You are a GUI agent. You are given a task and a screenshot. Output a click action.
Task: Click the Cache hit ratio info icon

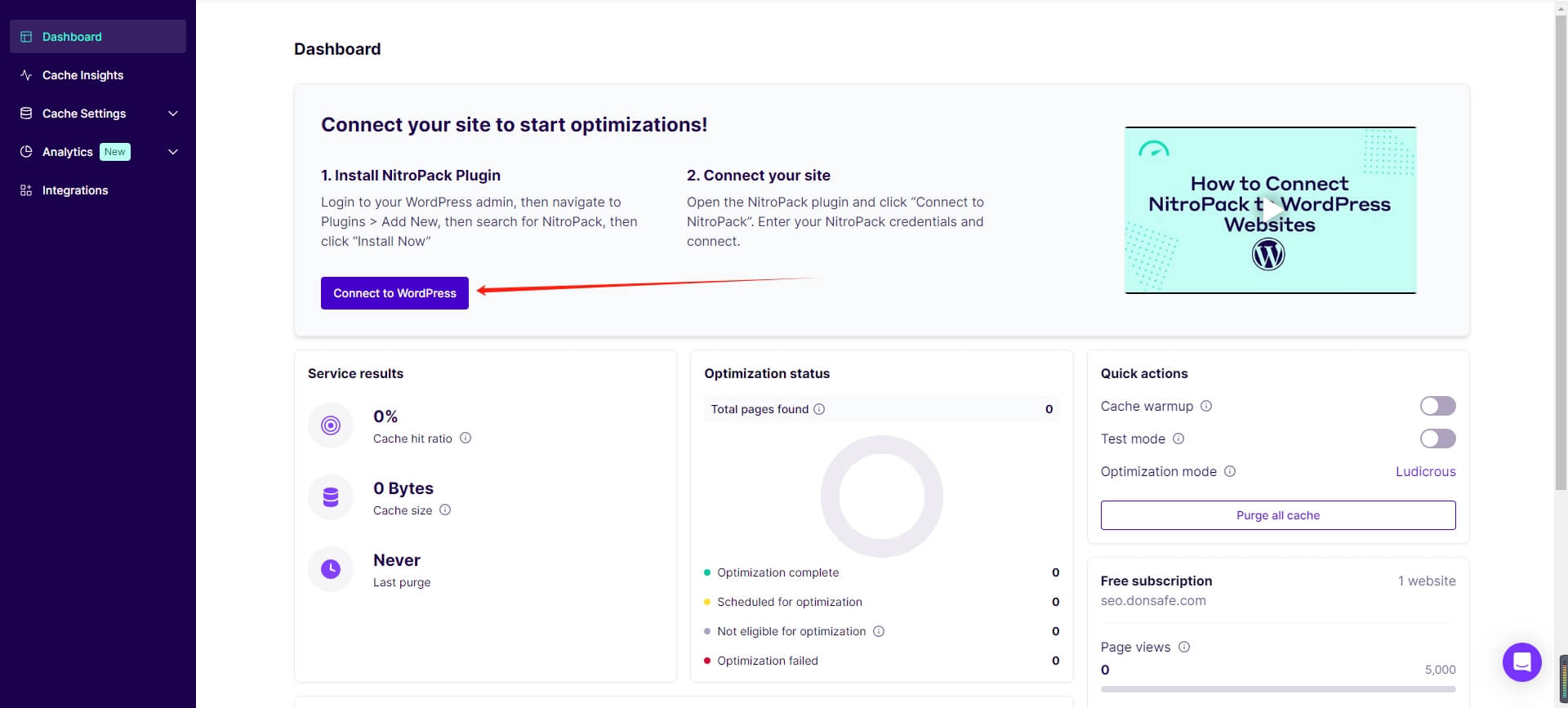click(465, 439)
